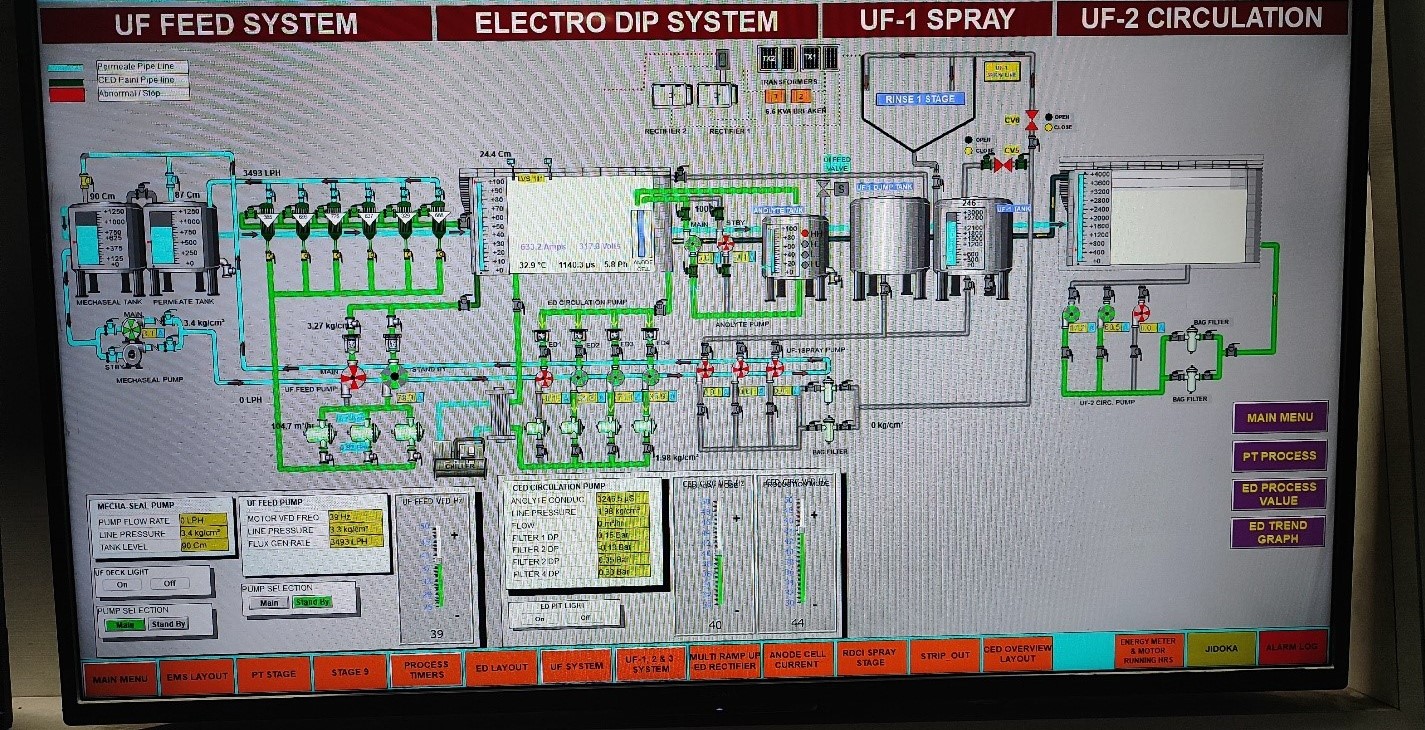Switch to Process Timers page
This screenshot has width=1425, height=730.
(425, 668)
